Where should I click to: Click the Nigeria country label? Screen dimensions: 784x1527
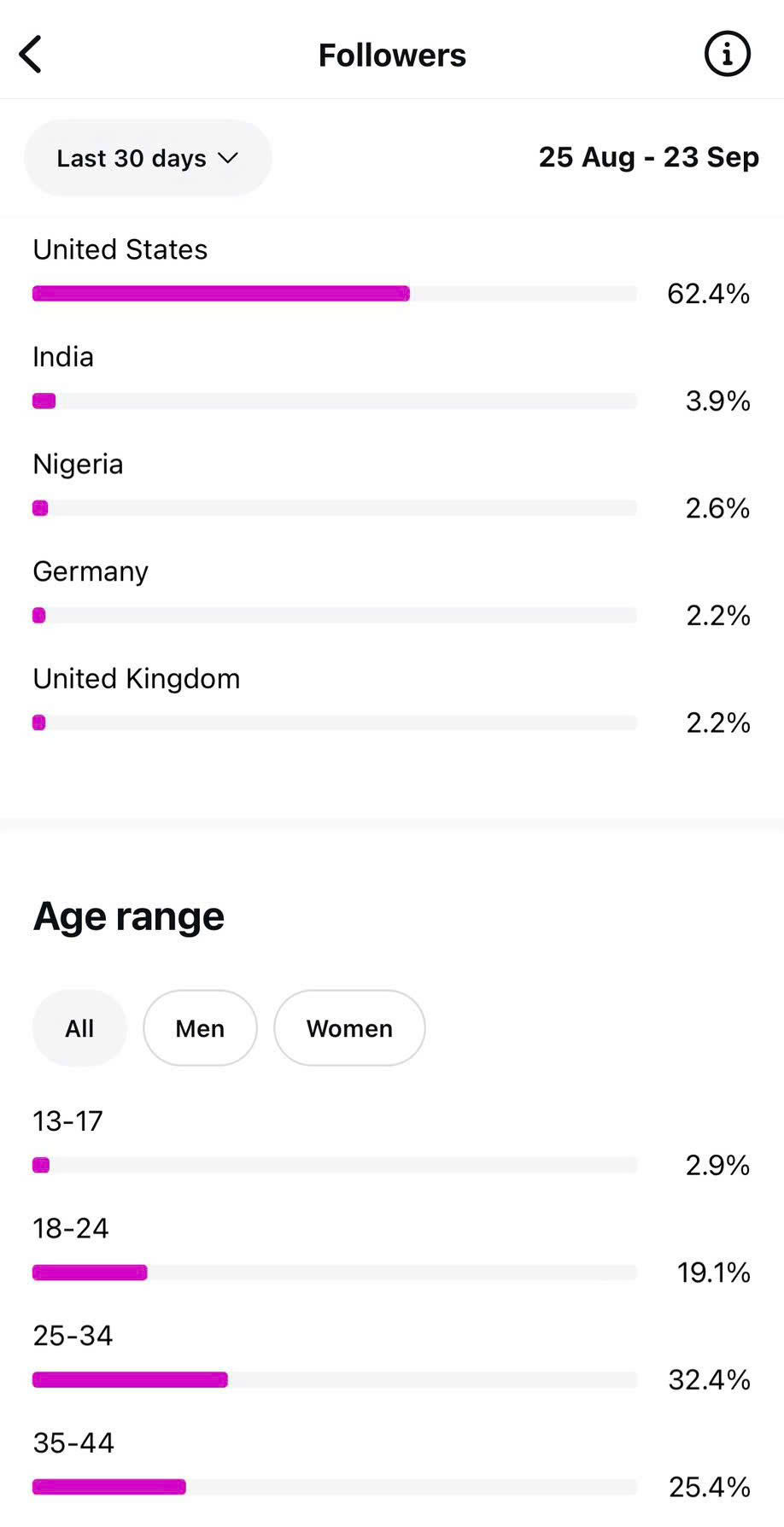click(x=78, y=465)
